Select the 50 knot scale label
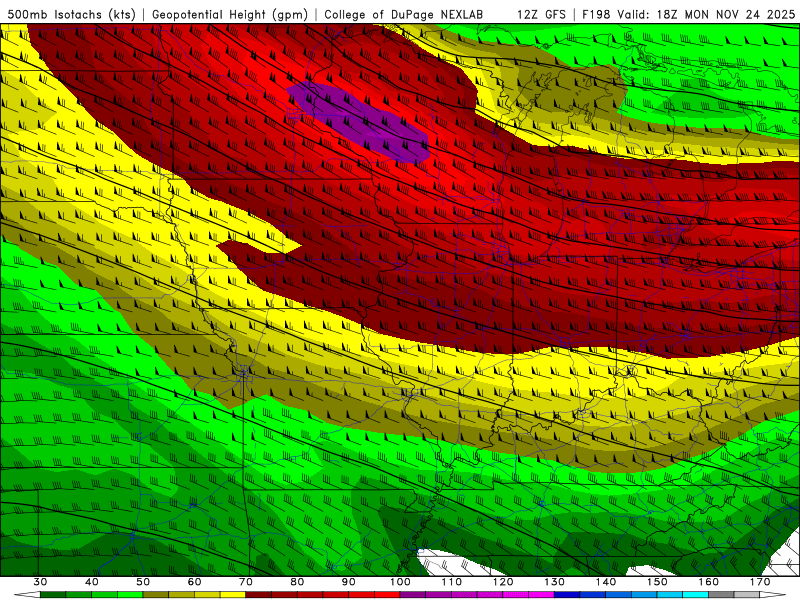Screen dimensions: 800x600 143,582
